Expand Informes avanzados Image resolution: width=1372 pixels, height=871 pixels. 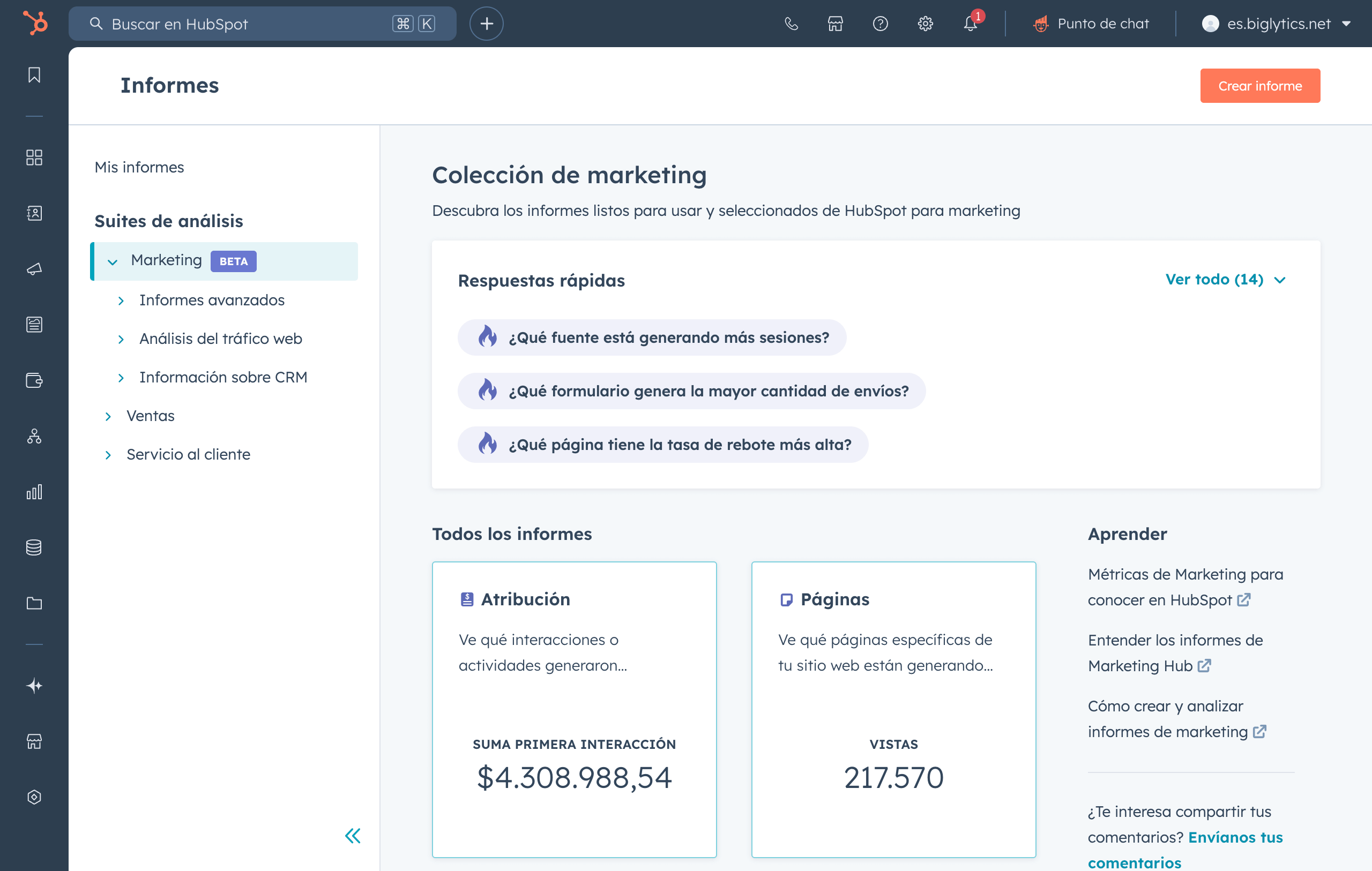121,301
